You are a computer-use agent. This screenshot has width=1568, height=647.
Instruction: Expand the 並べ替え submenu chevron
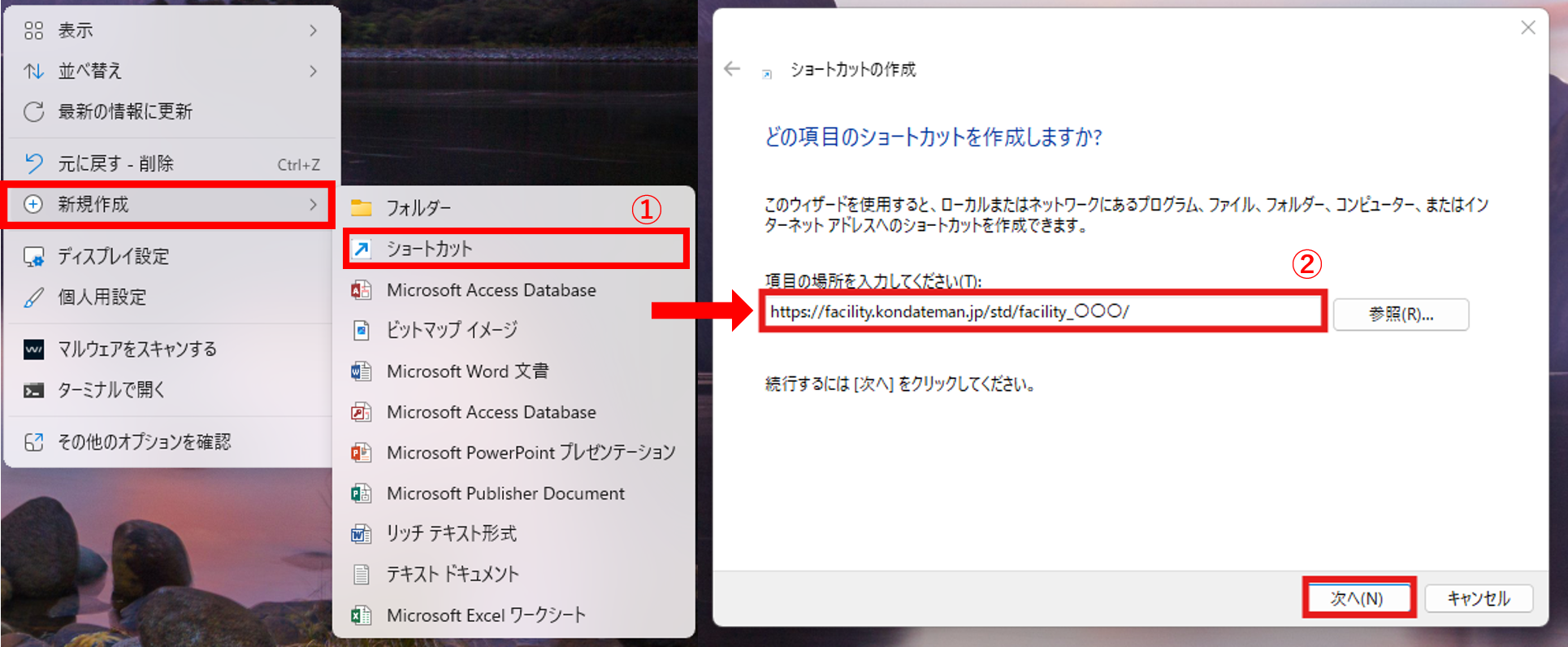click(x=314, y=72)
